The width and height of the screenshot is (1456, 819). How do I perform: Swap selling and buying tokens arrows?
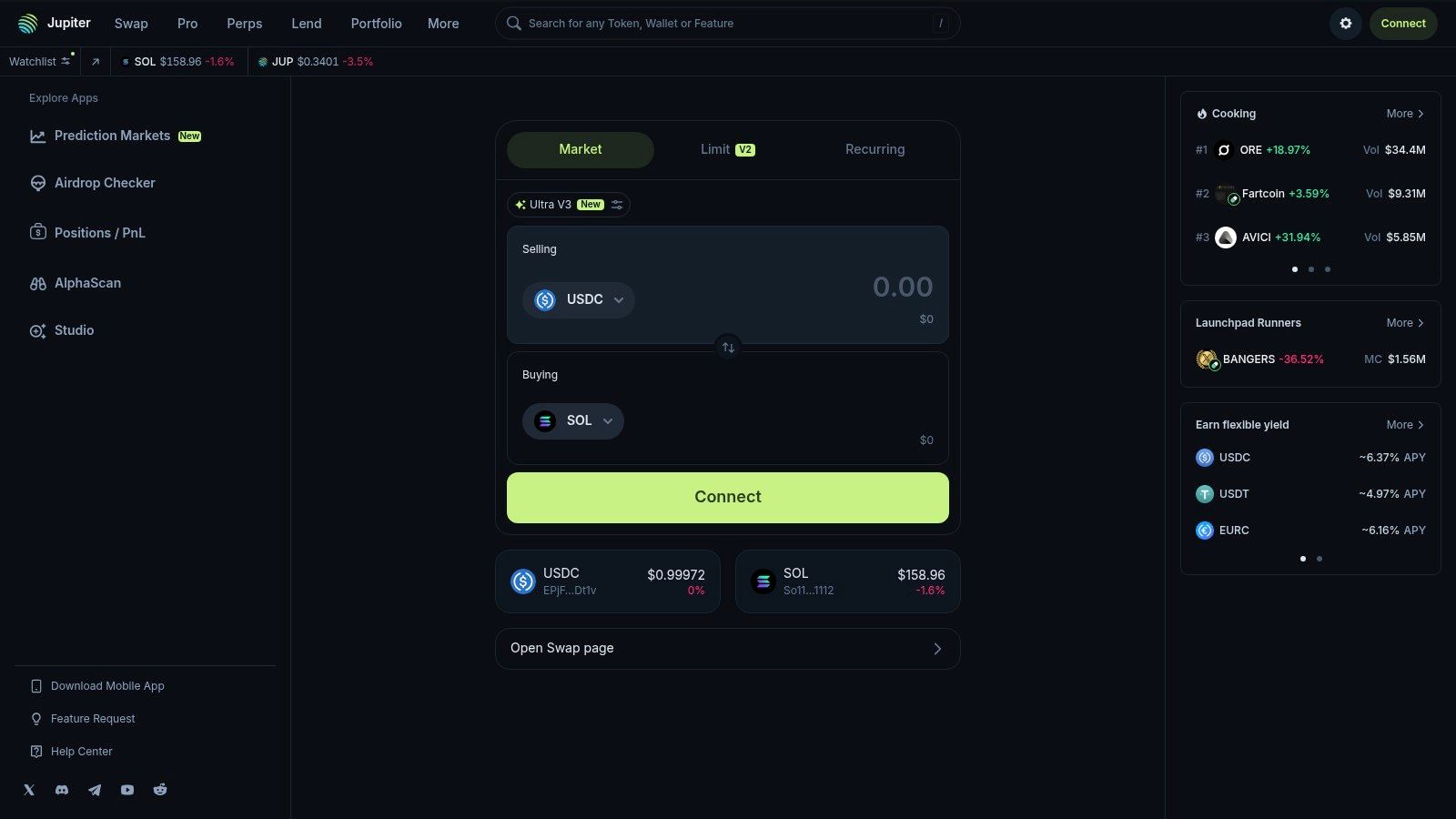(728, 348)
